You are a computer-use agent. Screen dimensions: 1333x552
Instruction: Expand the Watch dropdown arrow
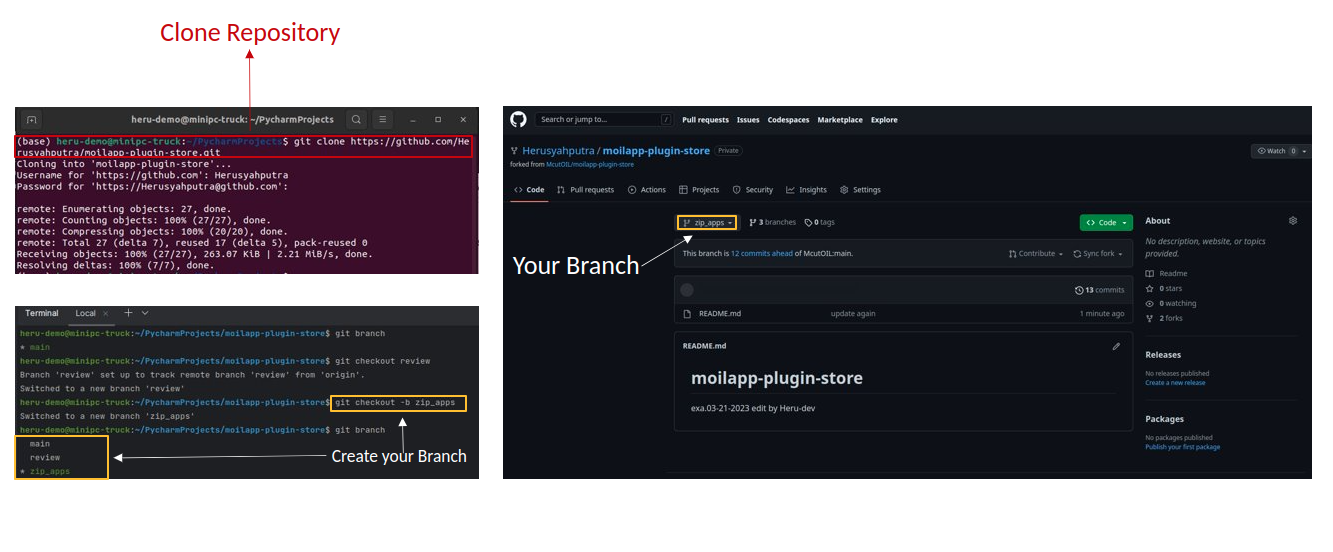[1303, 151]
